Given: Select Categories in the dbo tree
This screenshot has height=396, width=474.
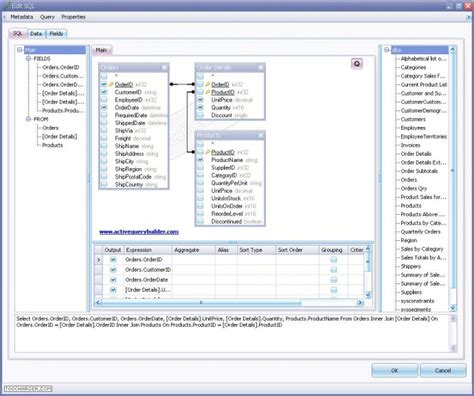Looking at the screenshot, I should [413, 67].
